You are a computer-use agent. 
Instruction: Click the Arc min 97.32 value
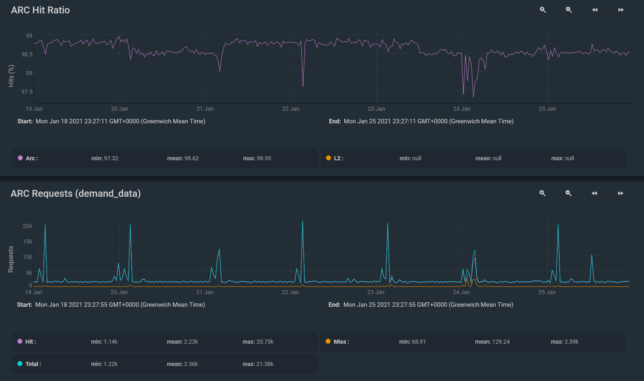[105, 158]
